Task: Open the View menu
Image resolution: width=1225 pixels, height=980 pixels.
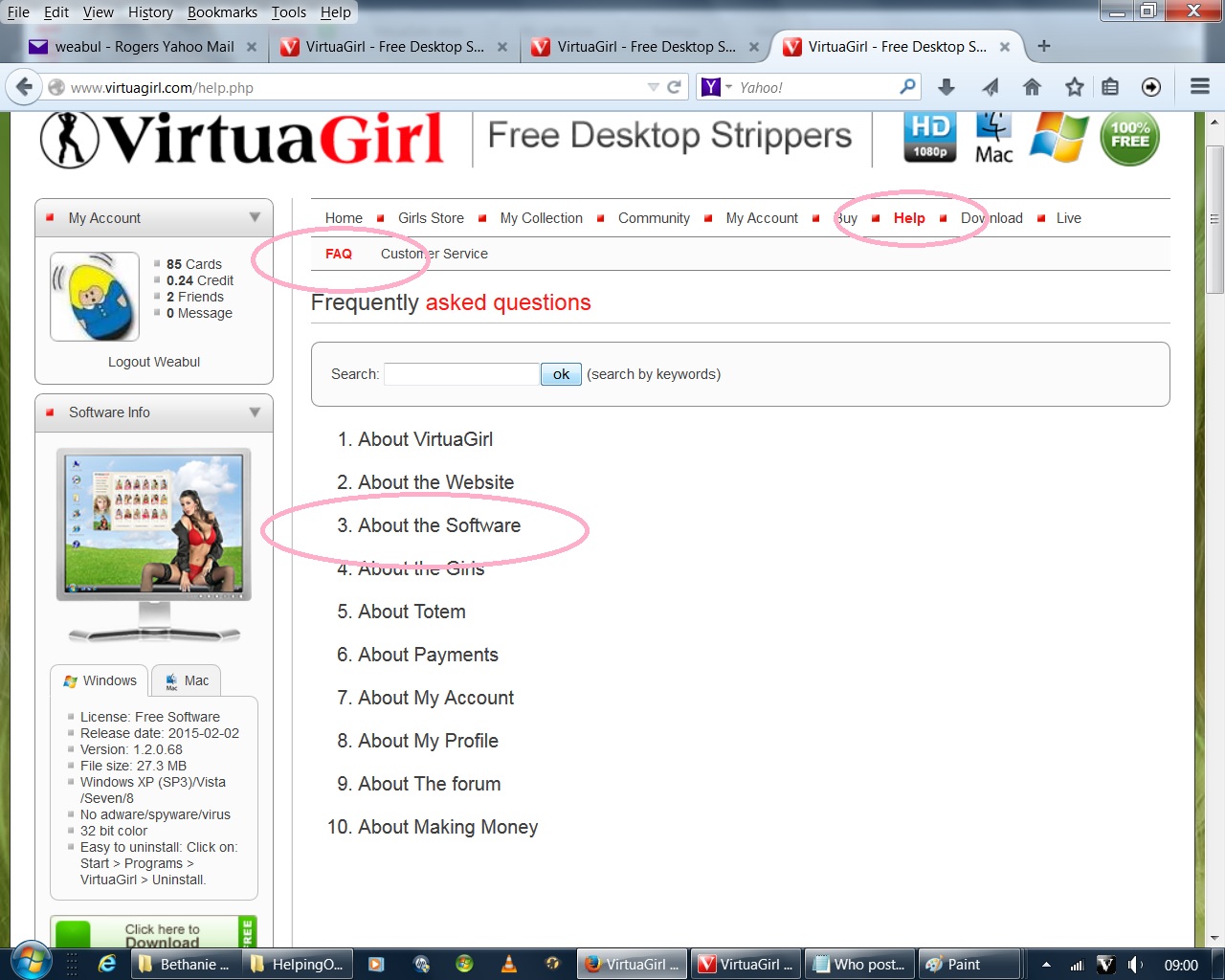Action: tap(98, 11)
